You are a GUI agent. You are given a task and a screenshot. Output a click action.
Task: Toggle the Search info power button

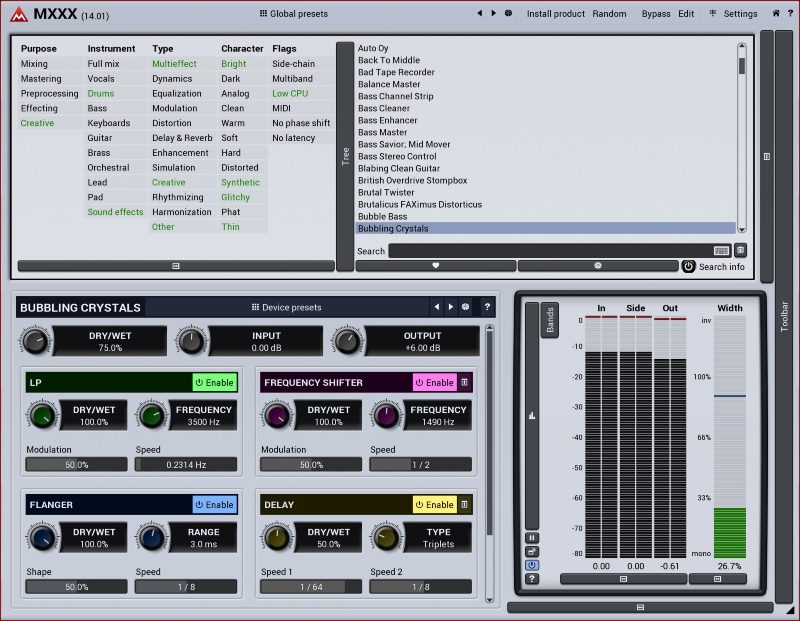(688, 266)
